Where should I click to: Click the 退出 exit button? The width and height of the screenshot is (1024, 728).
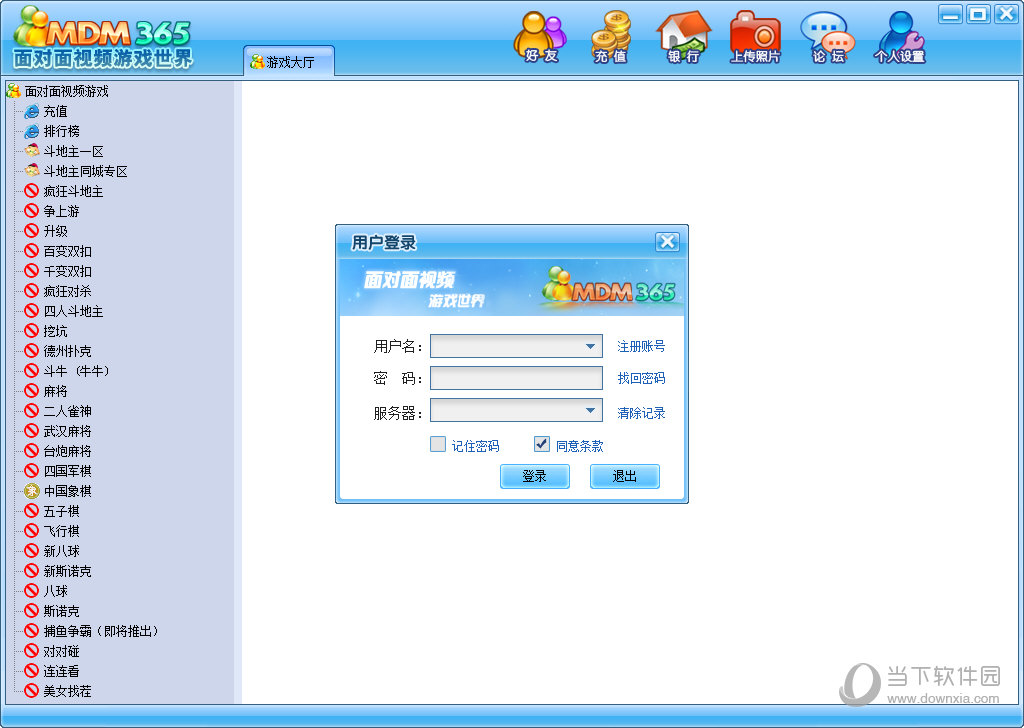[624, 477]
